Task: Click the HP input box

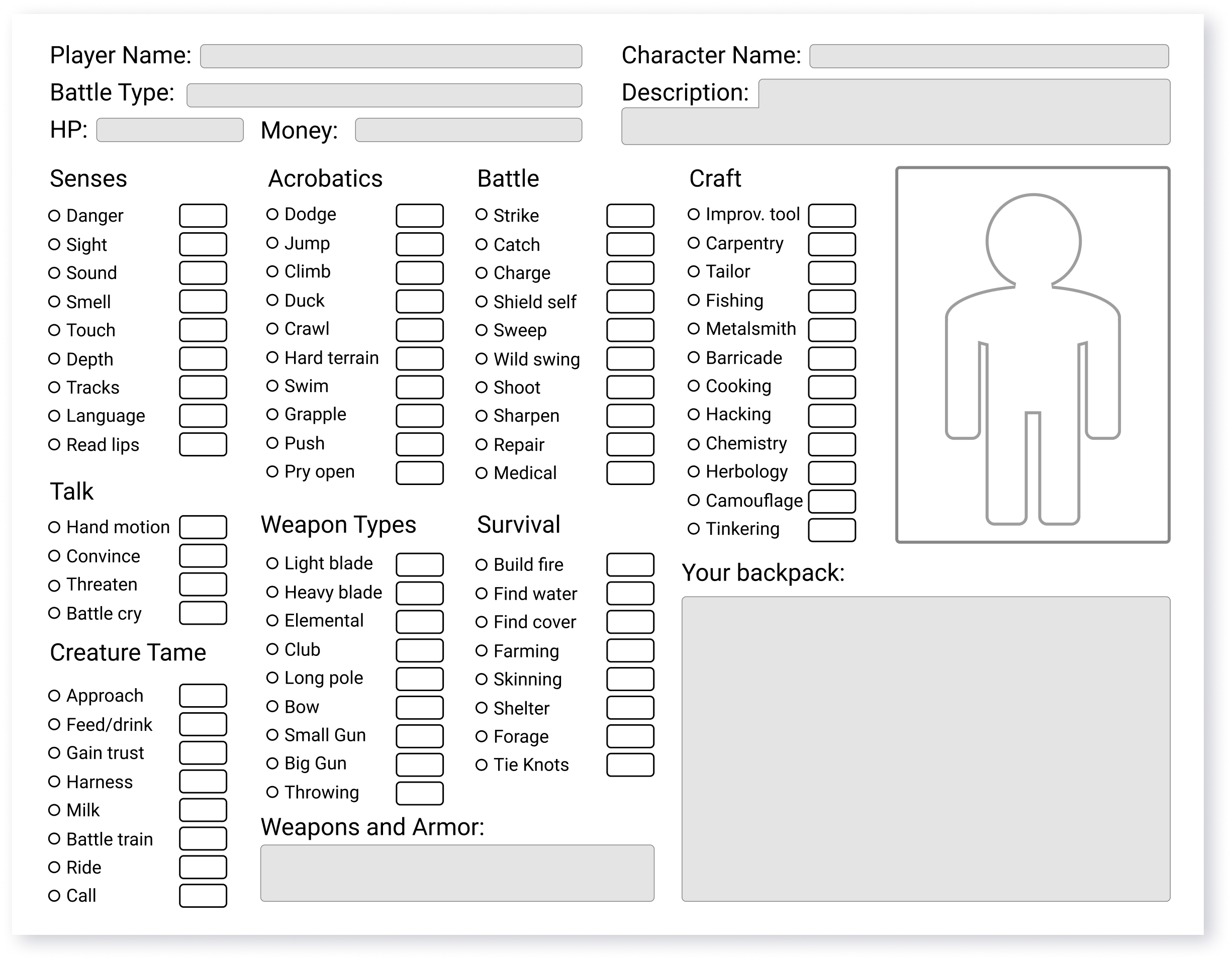Action: click(x=170, y=130)
